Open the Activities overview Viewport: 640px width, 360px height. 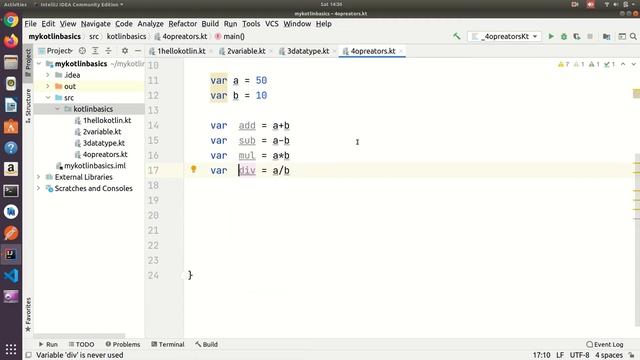pyautogui.click(x=15, y=4)
